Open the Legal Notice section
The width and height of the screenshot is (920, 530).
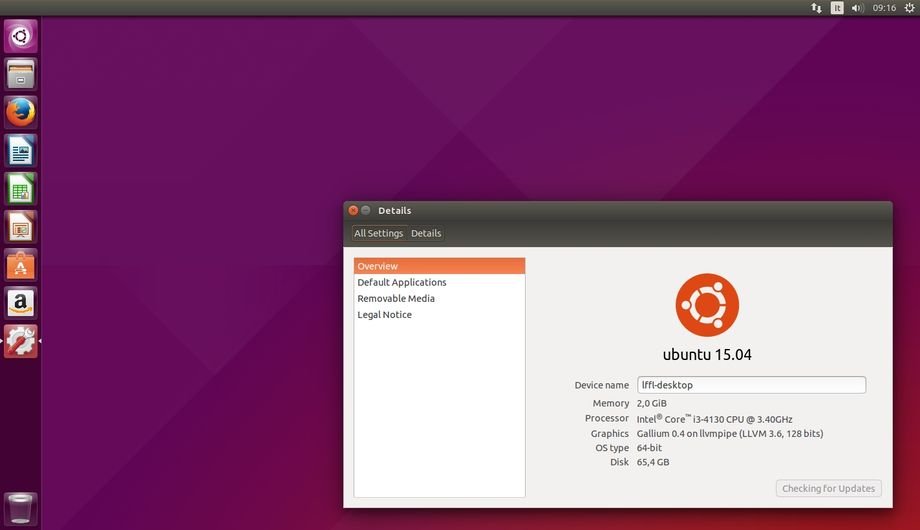(385, 315)
